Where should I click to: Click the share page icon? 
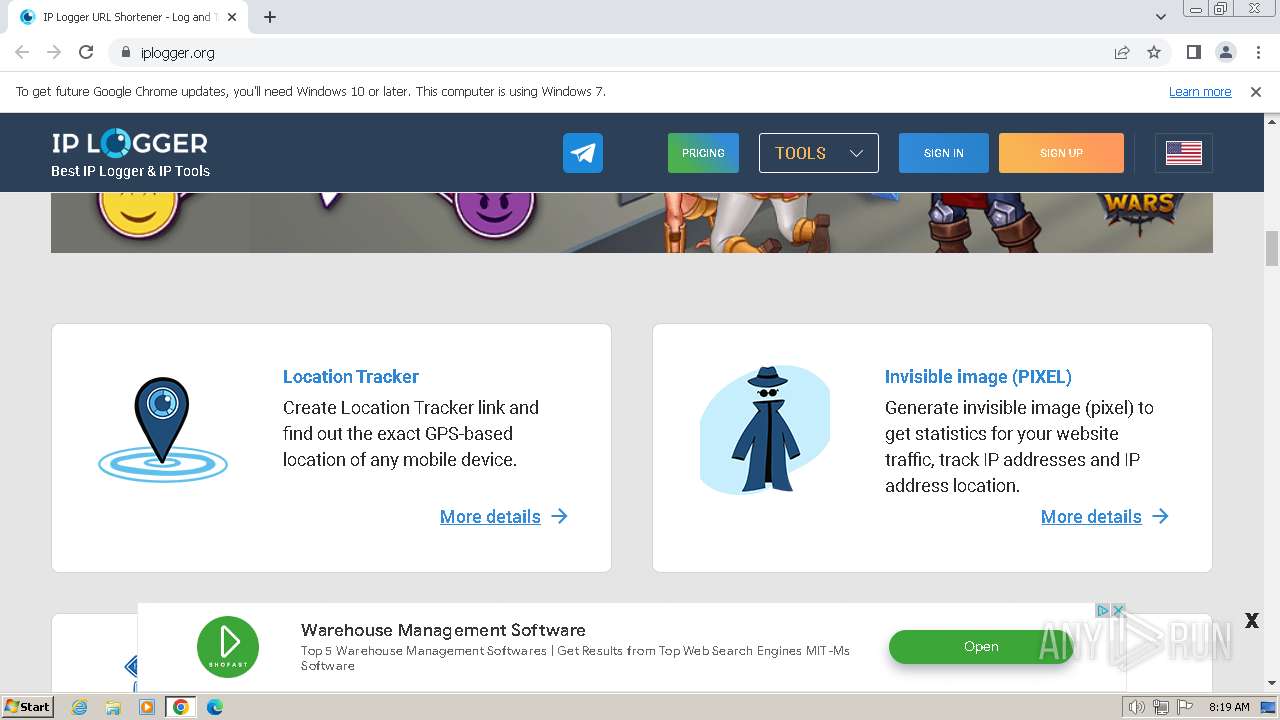1122,52
